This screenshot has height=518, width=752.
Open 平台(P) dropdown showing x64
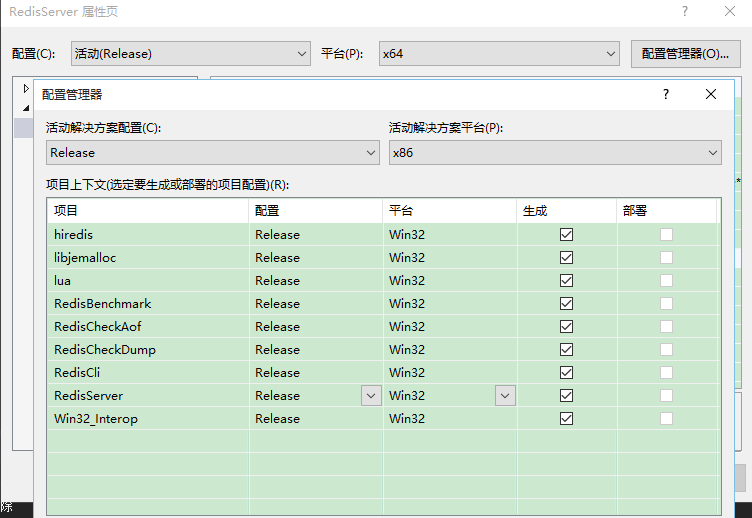[499, 54]
